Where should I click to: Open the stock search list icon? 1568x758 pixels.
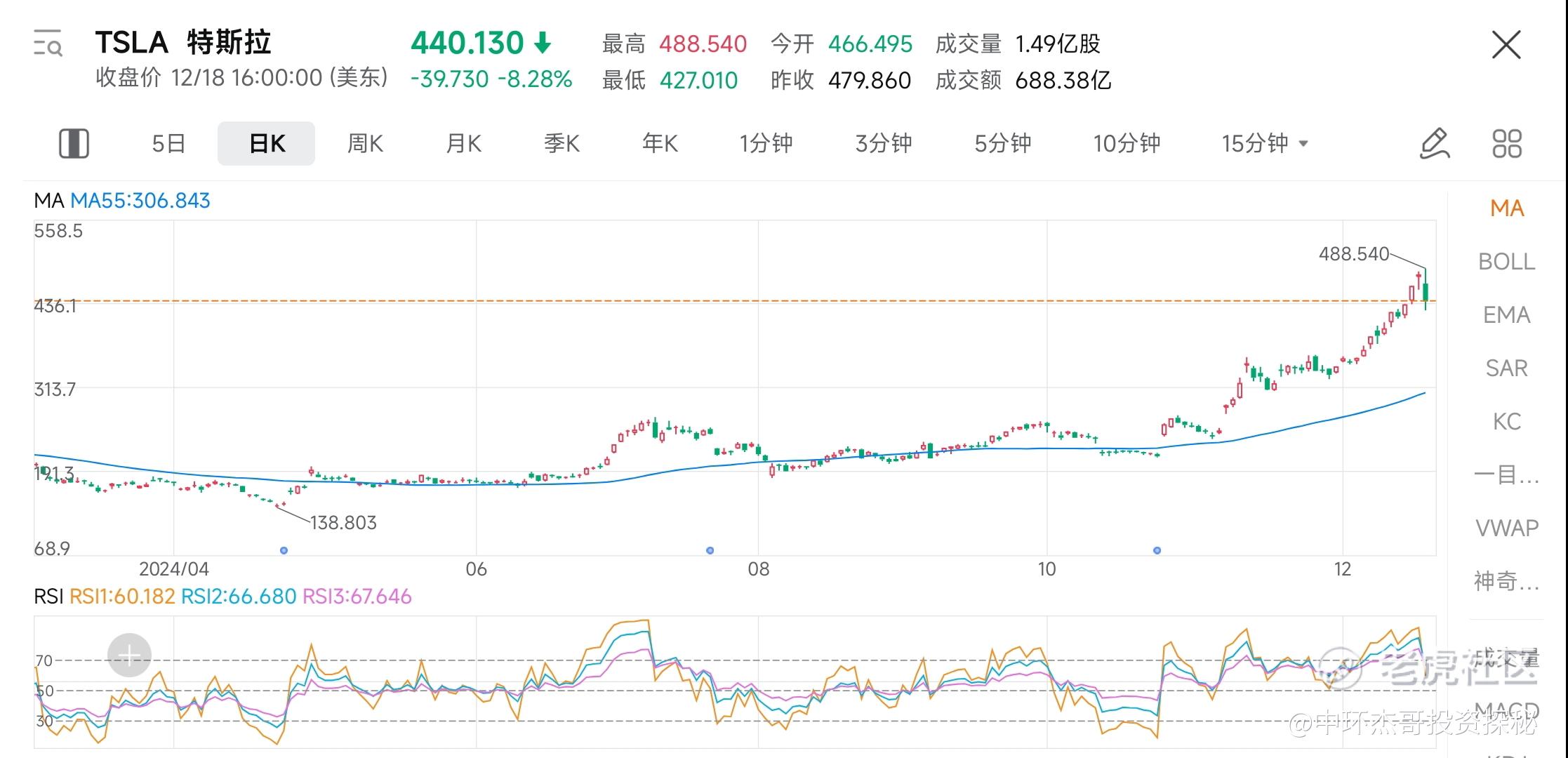point(48,44)
